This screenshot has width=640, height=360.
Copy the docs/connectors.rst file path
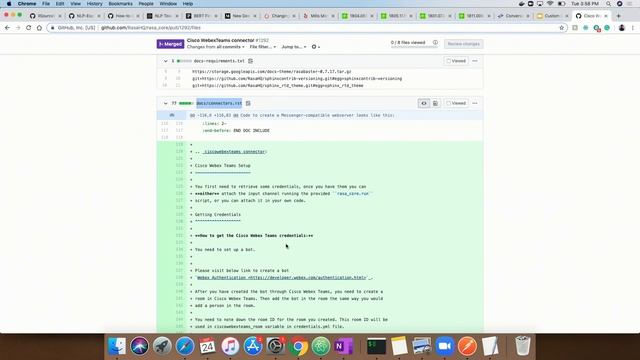(x=248, y=103)
